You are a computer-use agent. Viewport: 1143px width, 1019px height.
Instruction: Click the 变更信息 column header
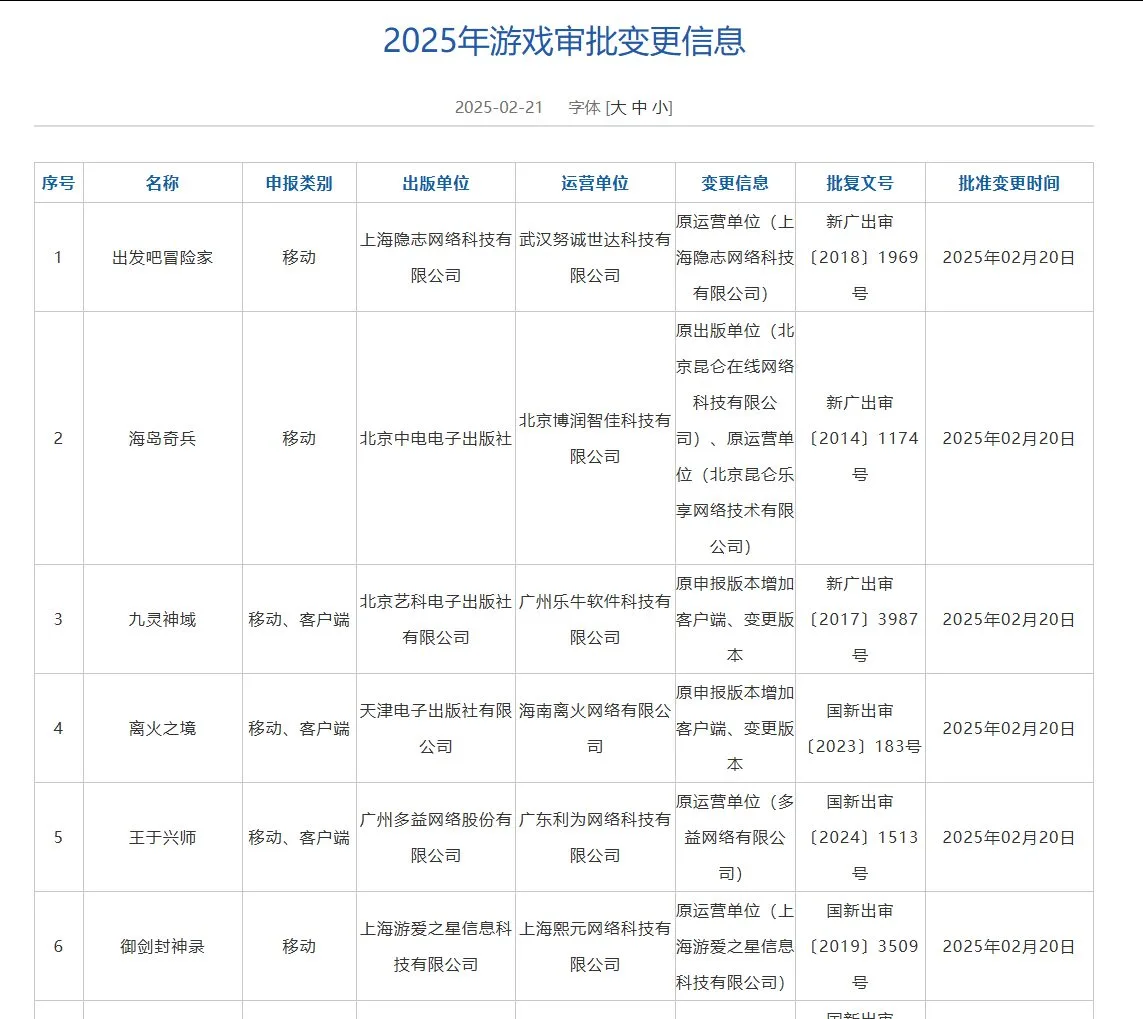click(735, 183)
